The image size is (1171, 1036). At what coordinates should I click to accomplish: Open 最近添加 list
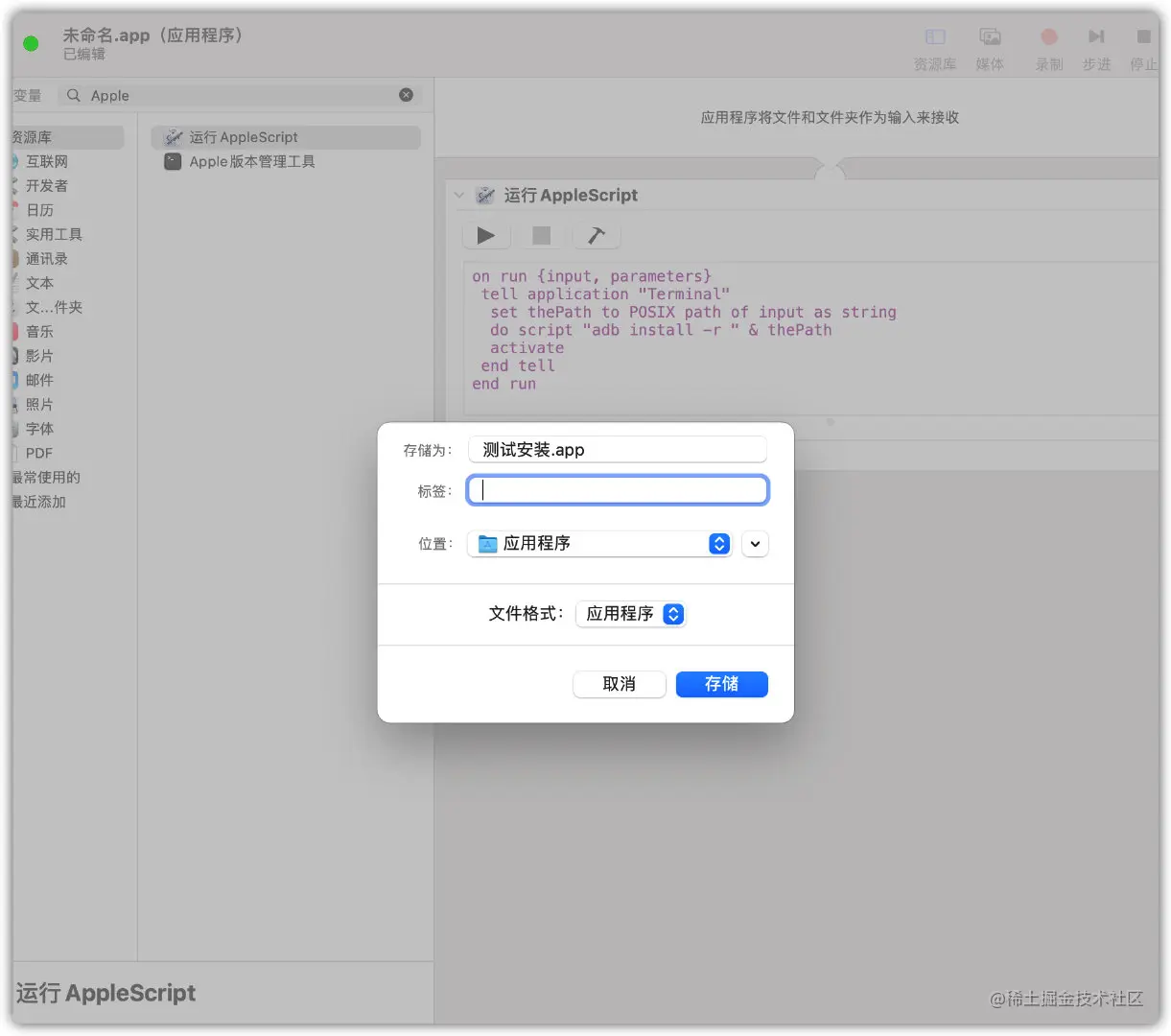click(x=39, y=502)
